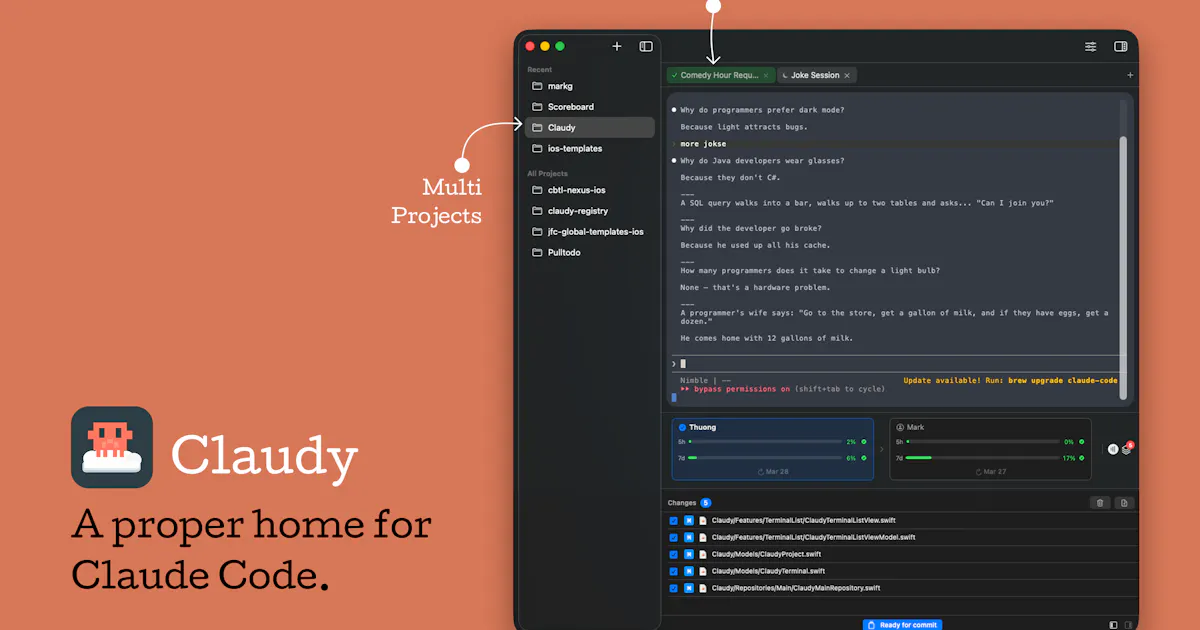This screenshot has width=1200, height=630.
Task: Switch to the Joke Session tab
Action: [816, 75]
